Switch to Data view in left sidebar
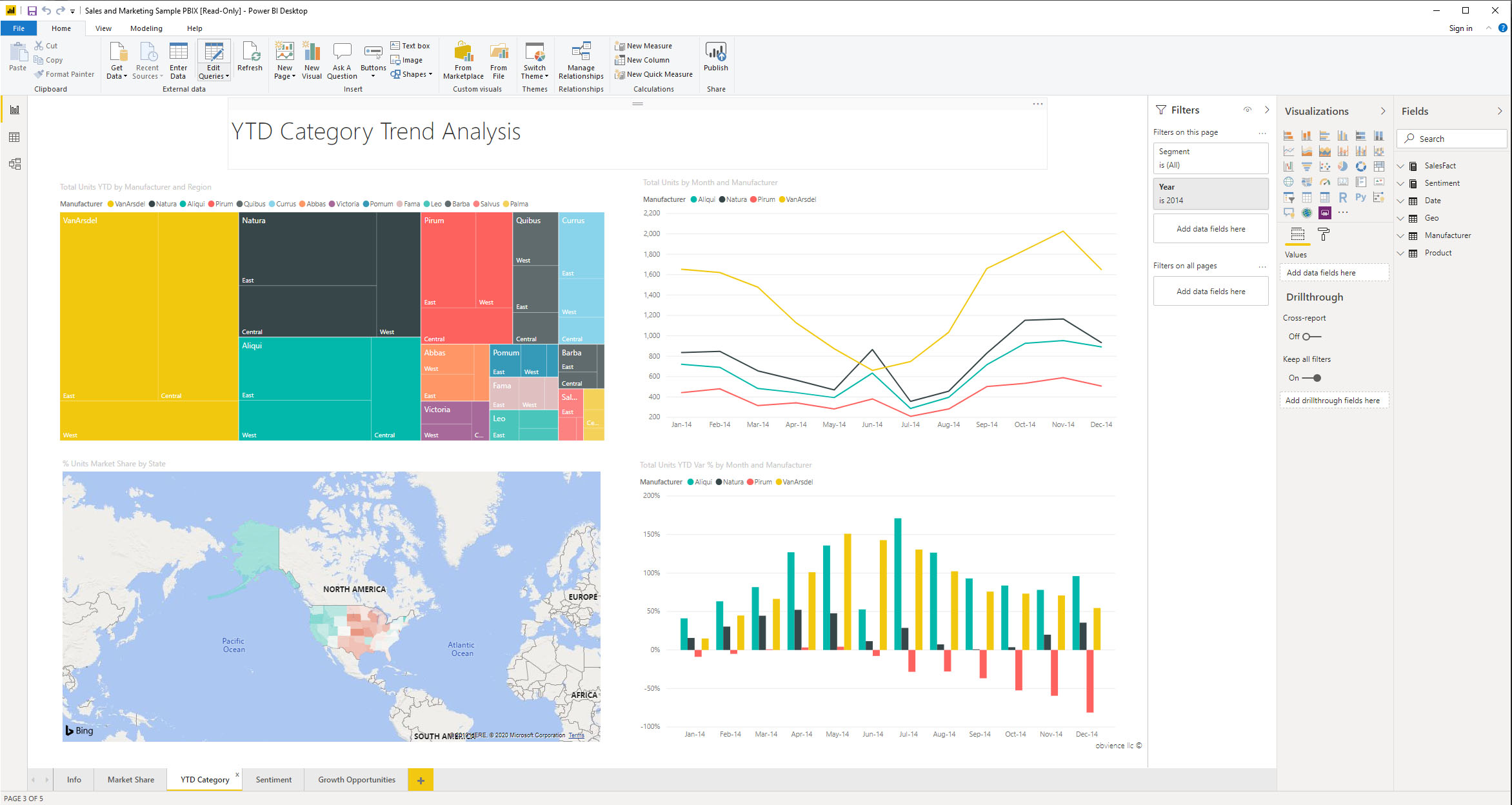Screen dimensions: 1512x805 tap(14, 137)
